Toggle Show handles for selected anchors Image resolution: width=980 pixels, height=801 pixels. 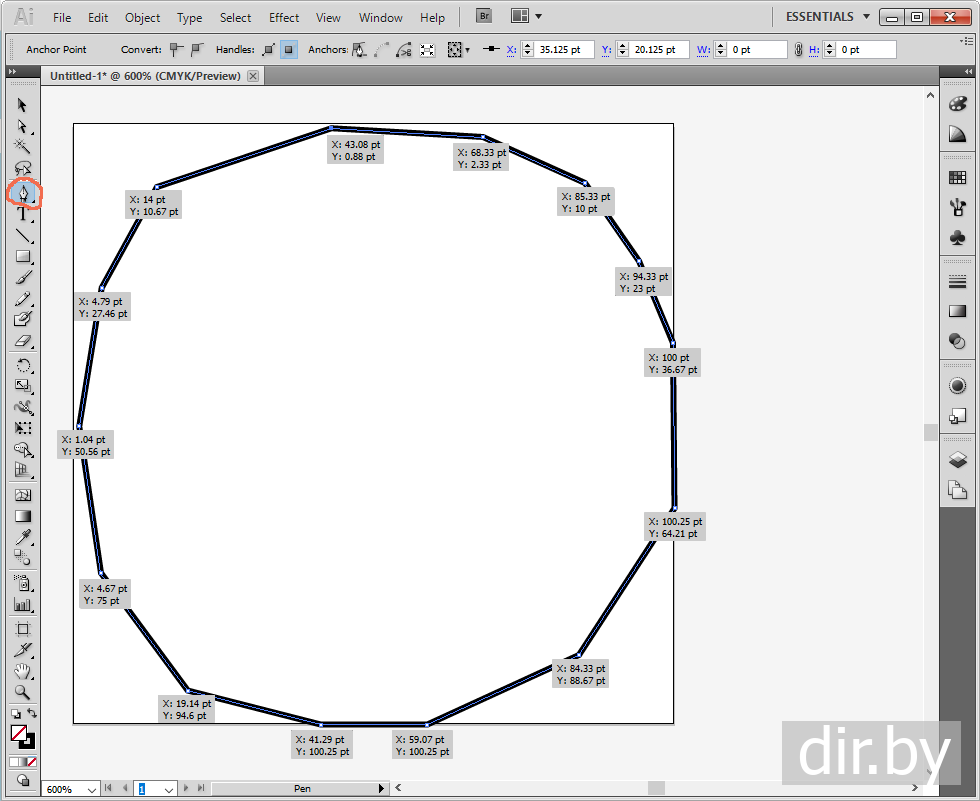pos(268,49)
